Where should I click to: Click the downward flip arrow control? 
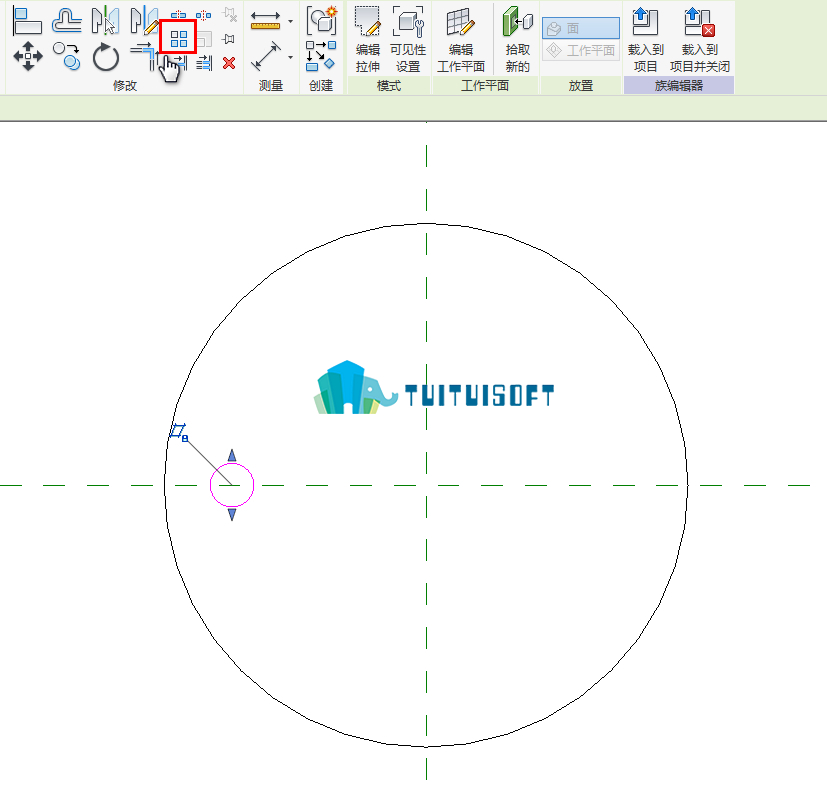click(232, 515)
